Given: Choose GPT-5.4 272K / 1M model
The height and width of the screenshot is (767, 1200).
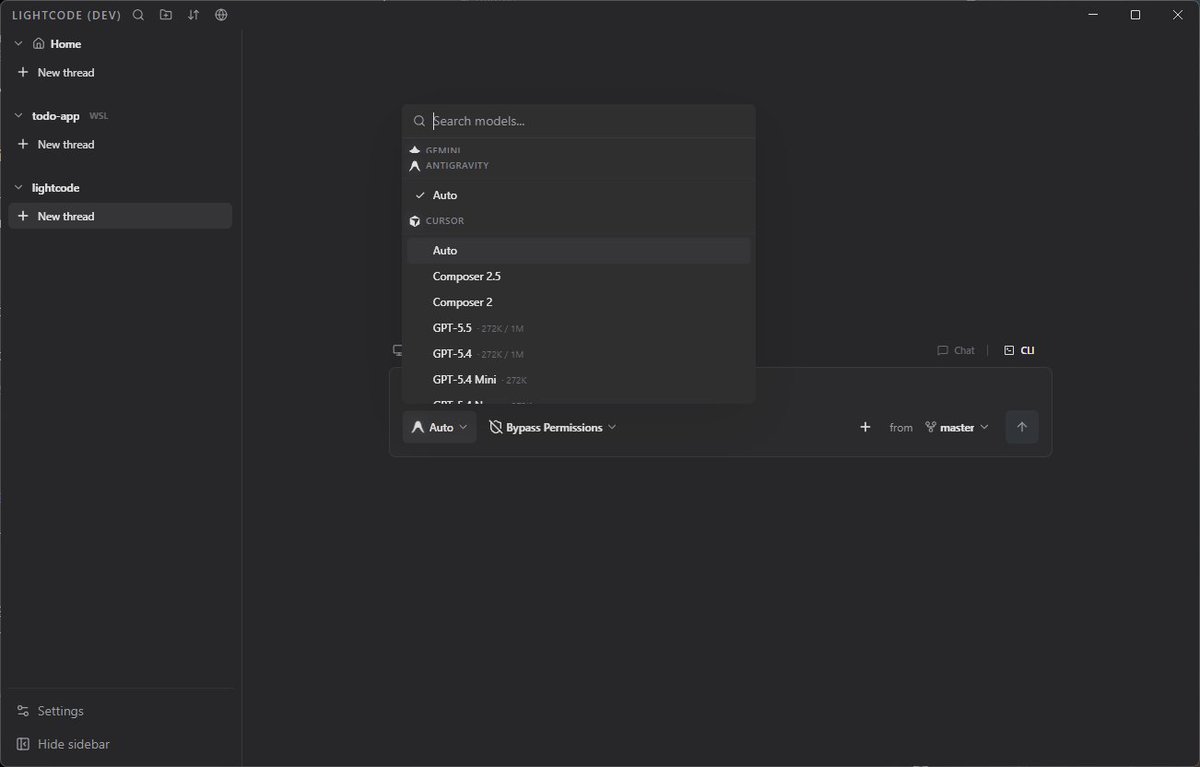Looking at the screenshot, I should tap(578, 354).
